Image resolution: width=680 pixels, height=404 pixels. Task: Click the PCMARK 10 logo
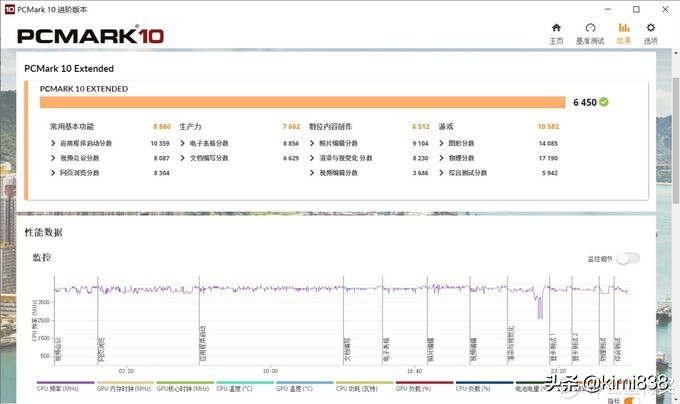pyautogui.click(x=90, y=35)
